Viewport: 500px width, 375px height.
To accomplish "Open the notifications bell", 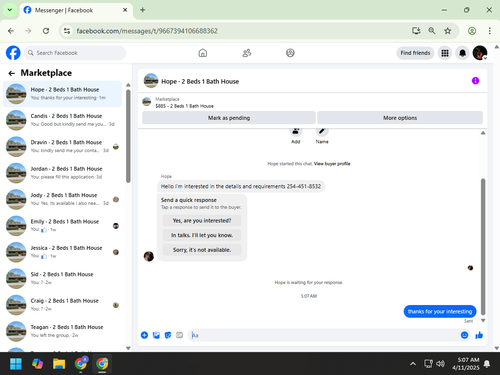I will [x=462, y=53].
